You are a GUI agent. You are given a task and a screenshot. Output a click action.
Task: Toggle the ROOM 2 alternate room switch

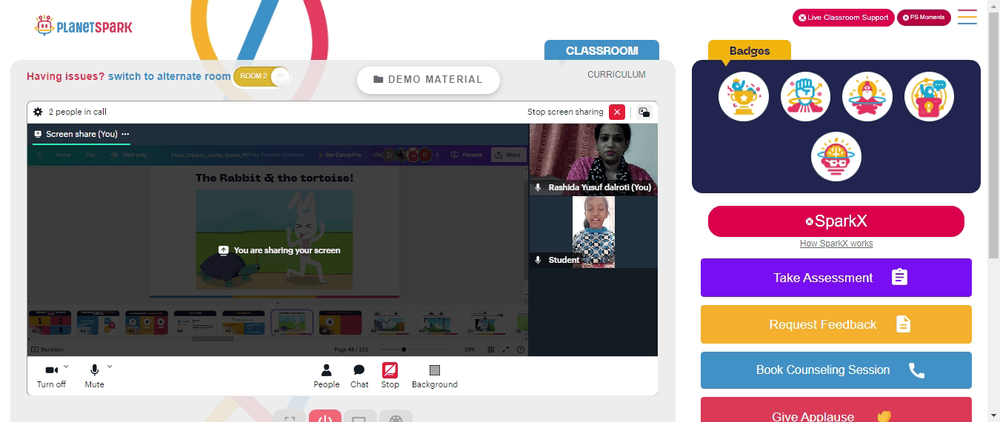click(261, 76)
